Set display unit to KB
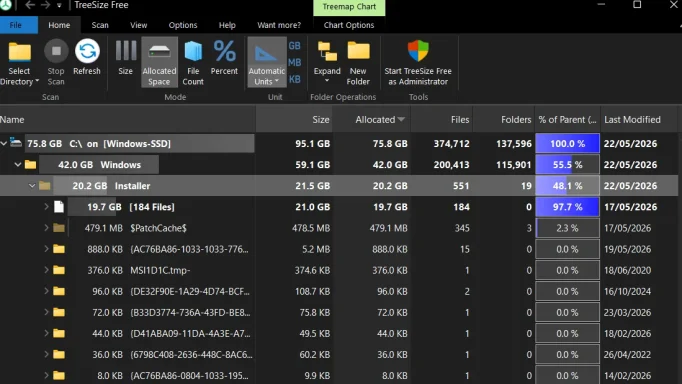This screenshot has width=682, height=384. click(x=294, y=80)
